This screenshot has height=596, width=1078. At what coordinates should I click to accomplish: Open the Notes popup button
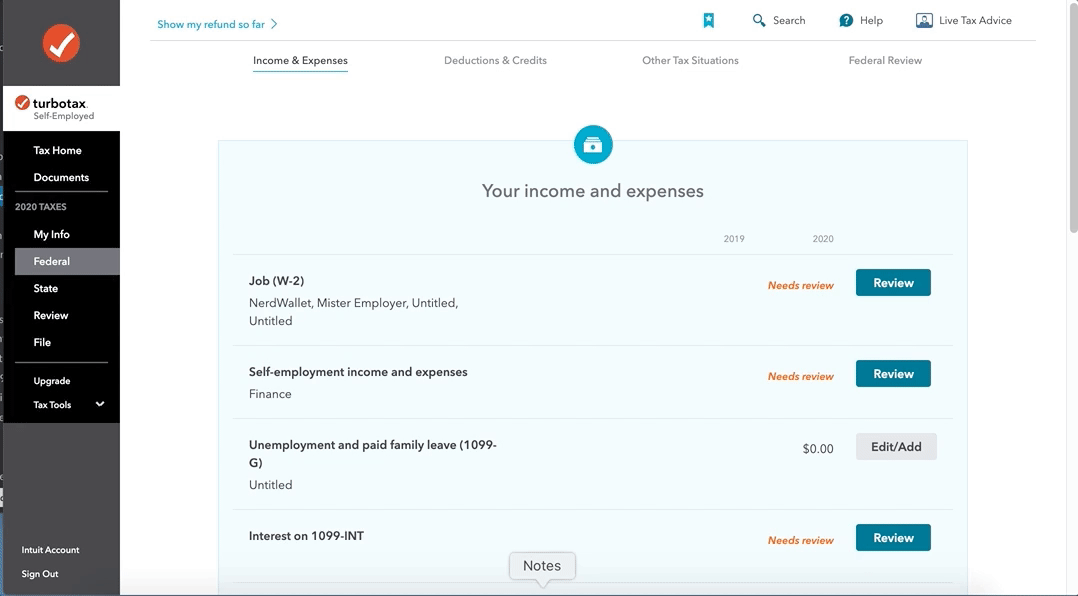pos(542,566)
